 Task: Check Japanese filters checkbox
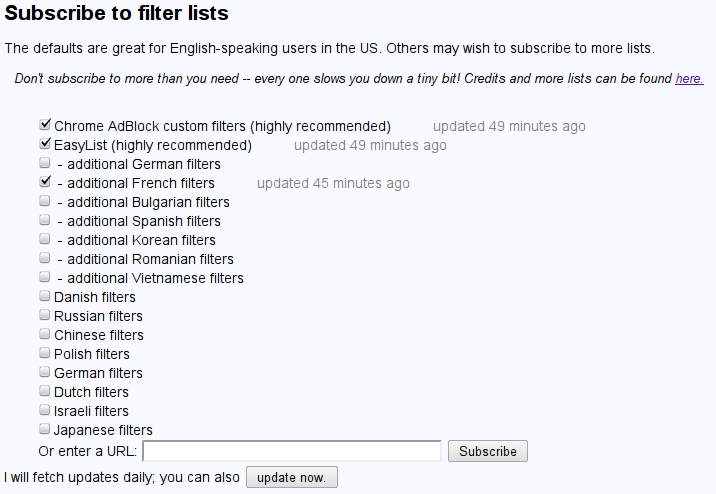point(45,430)
